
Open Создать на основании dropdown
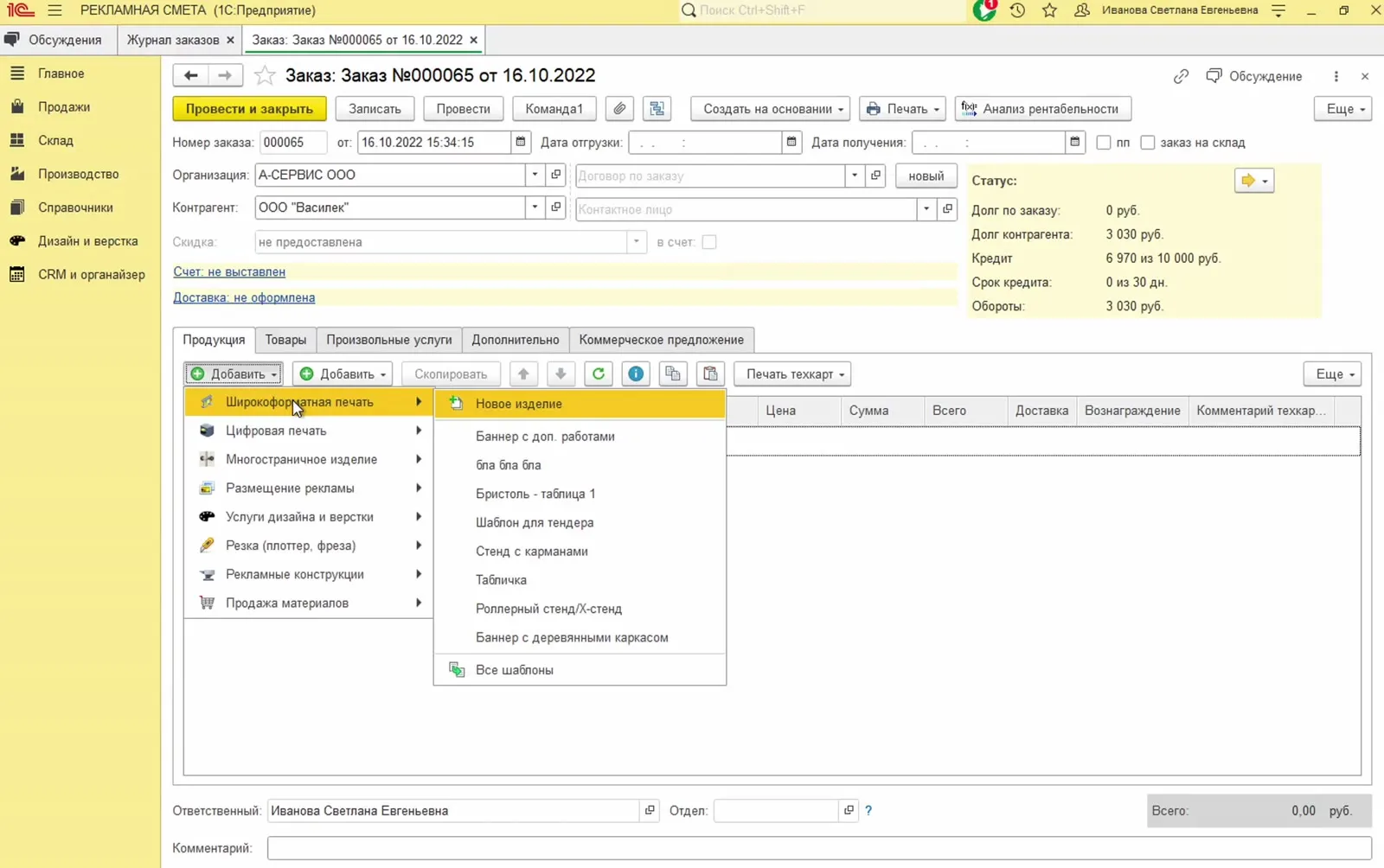point(770,109)
